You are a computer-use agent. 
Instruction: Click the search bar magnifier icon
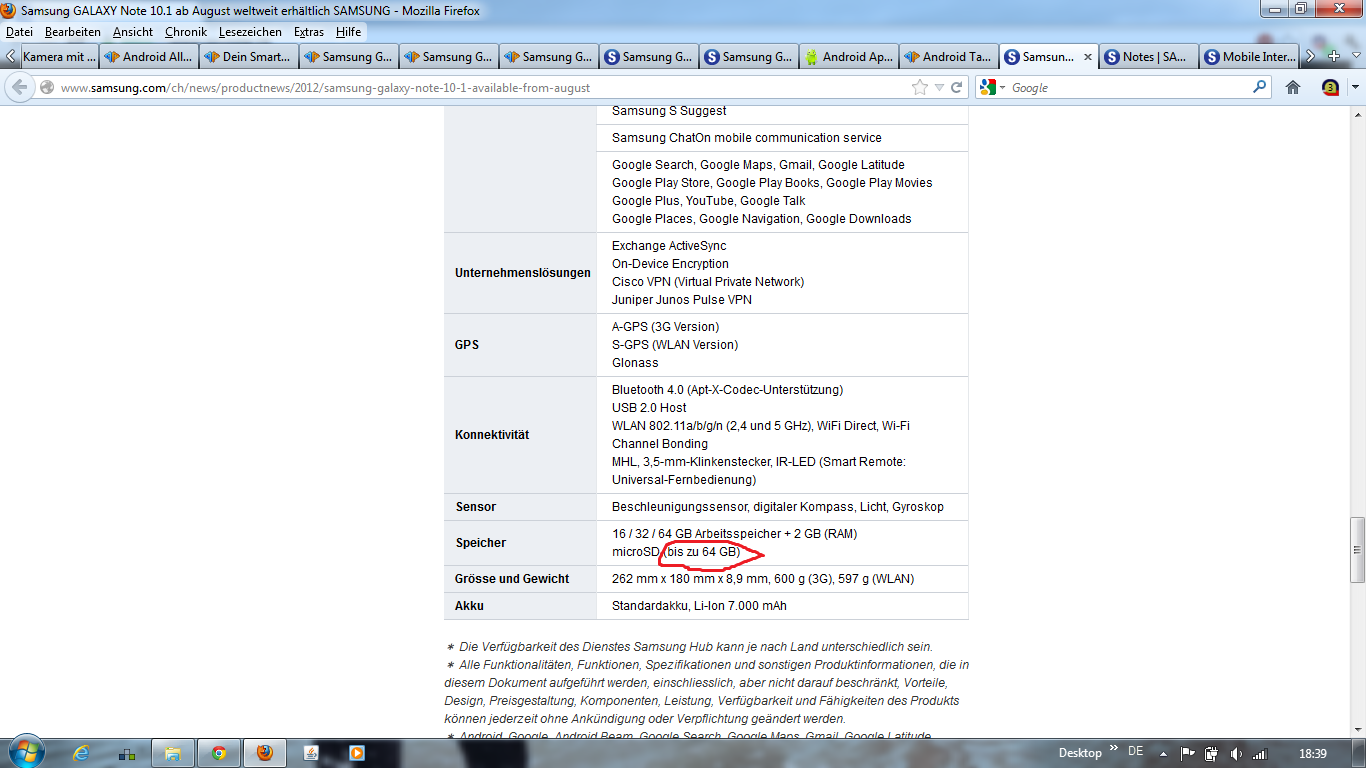click(1260, 87)
